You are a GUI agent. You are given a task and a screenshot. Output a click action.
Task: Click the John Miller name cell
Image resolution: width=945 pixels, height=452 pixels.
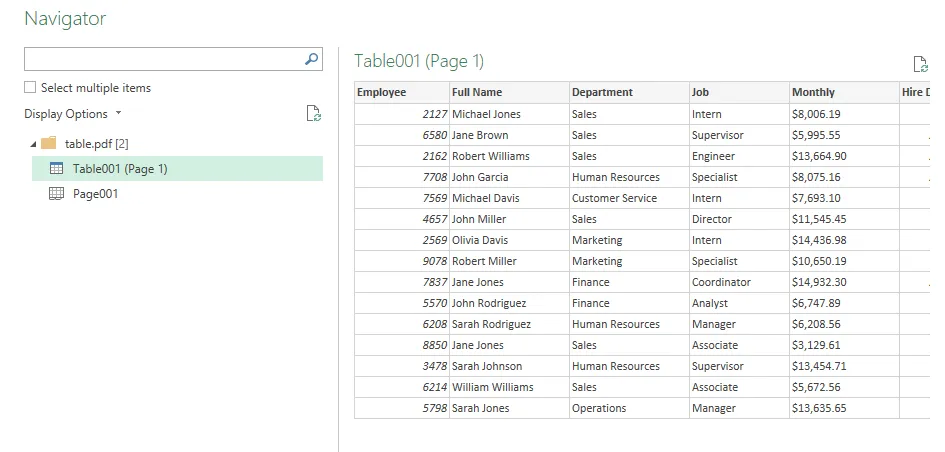click(509, 219)
